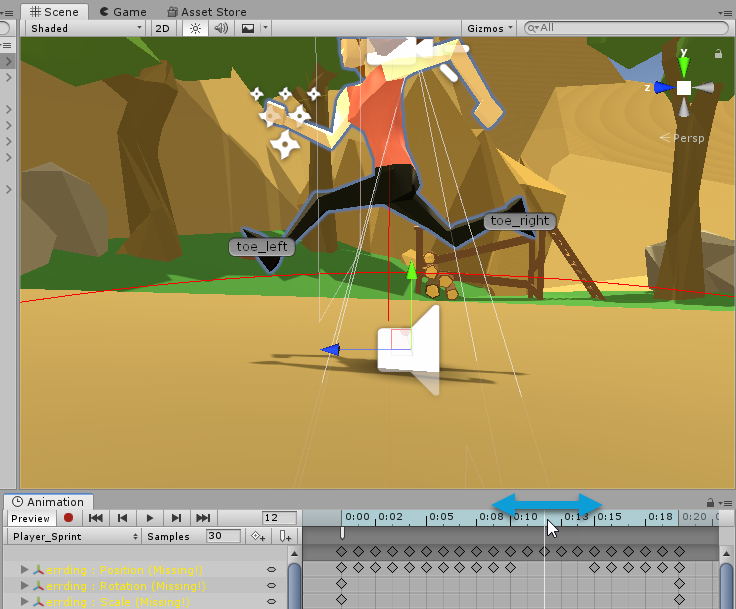Image resolution: width=736 pixels, height=609 pixels.
Task: Click the add keyframe icon
Action: pyautogui.click(x=258, y=536)
